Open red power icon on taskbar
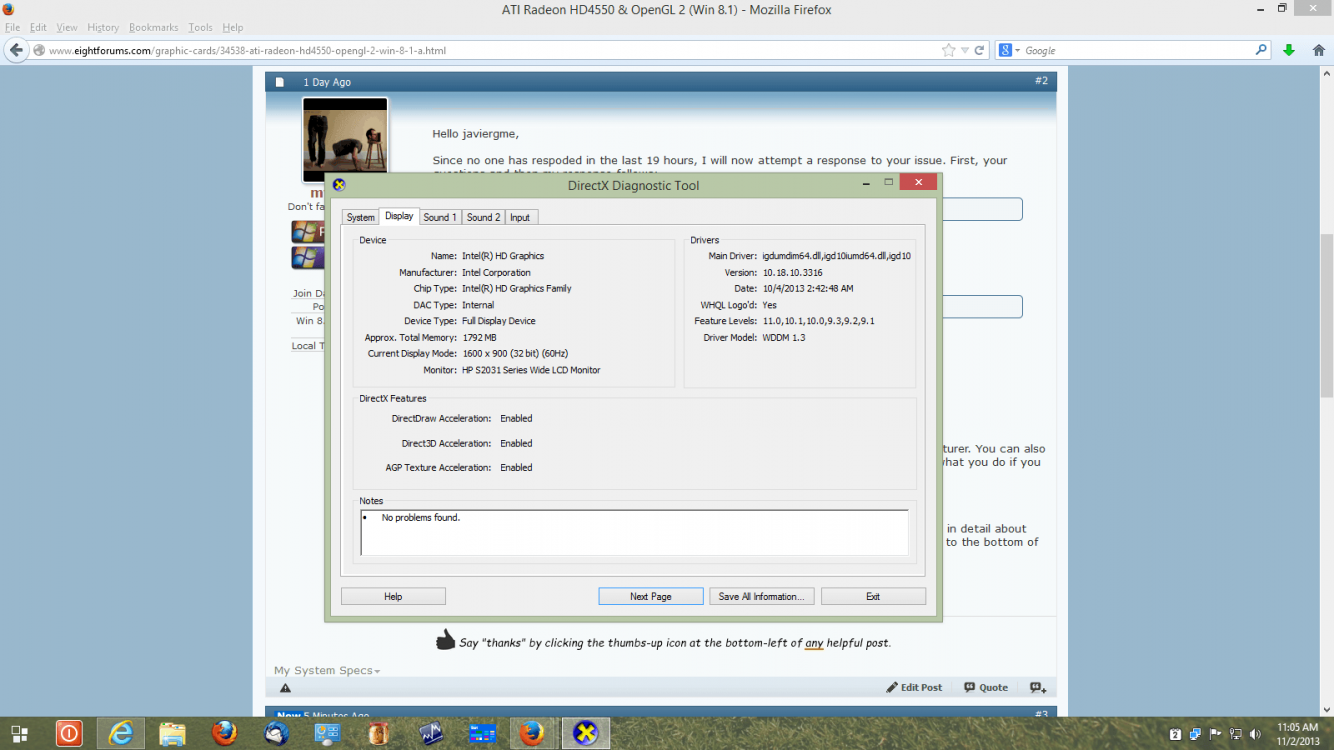 pyautogui.click(x=69, y=734)
